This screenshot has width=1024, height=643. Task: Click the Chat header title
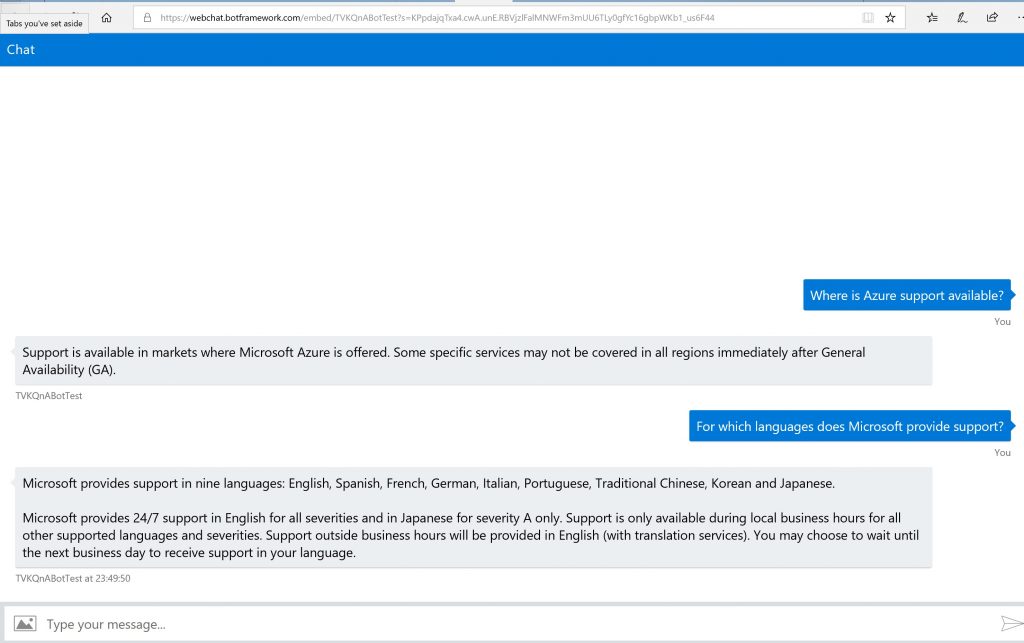click(21, 49)
